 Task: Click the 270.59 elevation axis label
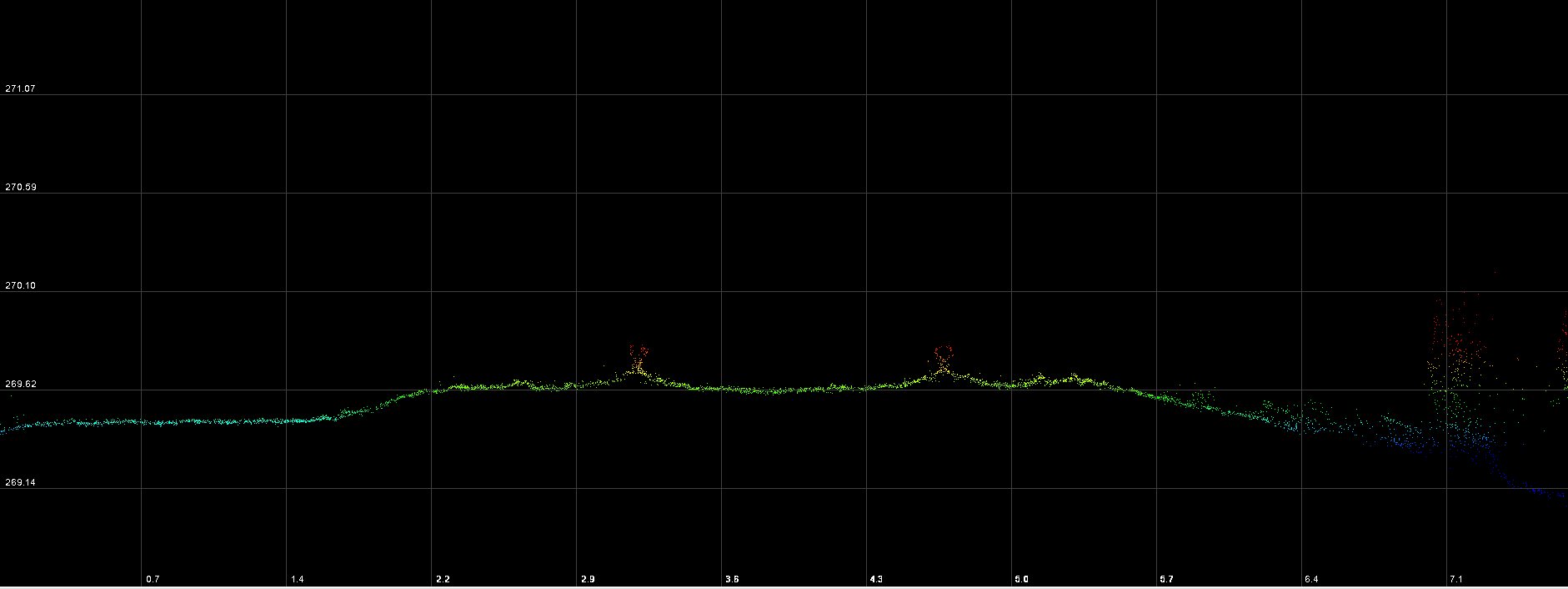pos(20,187)
